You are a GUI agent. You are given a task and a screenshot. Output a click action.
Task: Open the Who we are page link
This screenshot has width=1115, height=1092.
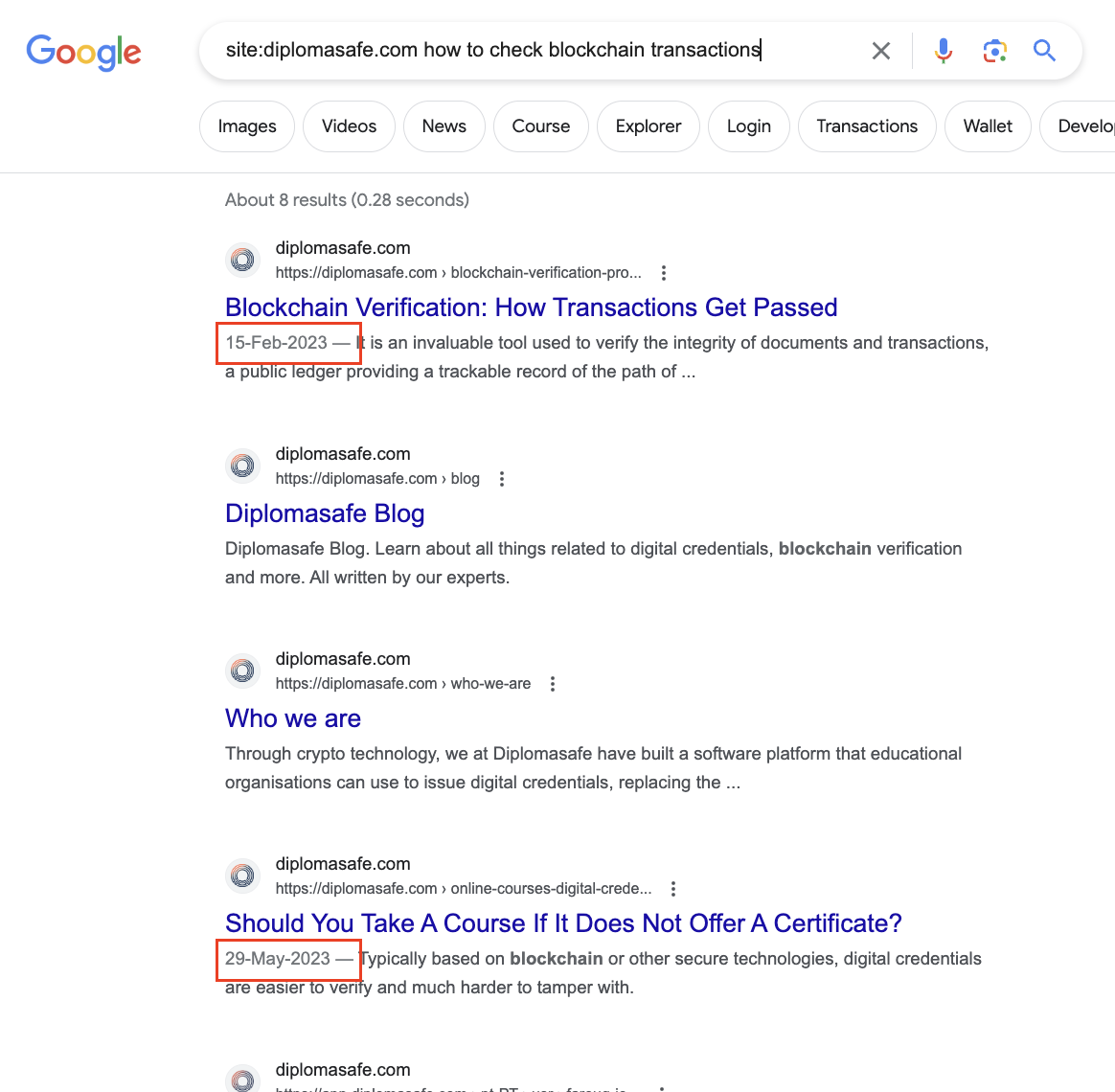pos(292,717)
